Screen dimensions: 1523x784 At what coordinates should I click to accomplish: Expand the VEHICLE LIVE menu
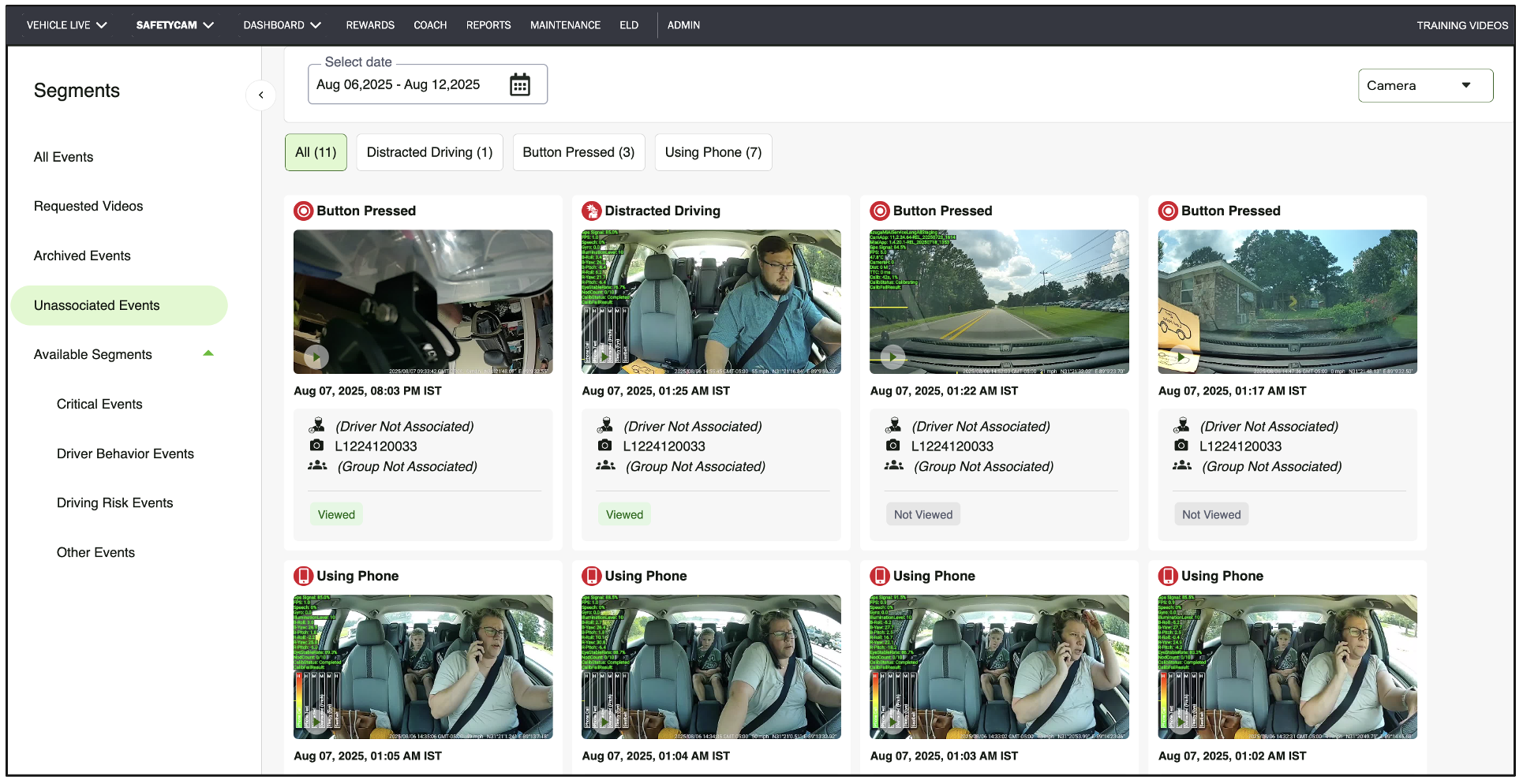pos(66,25)
